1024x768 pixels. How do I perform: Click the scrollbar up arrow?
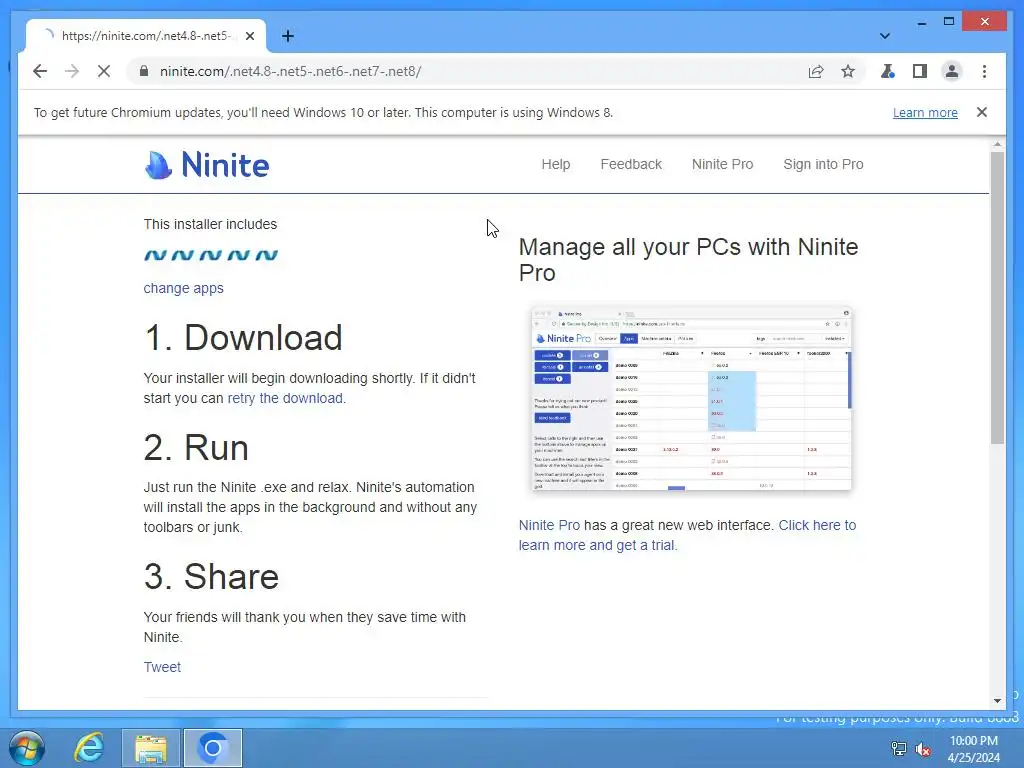click(x=997, y=144)
